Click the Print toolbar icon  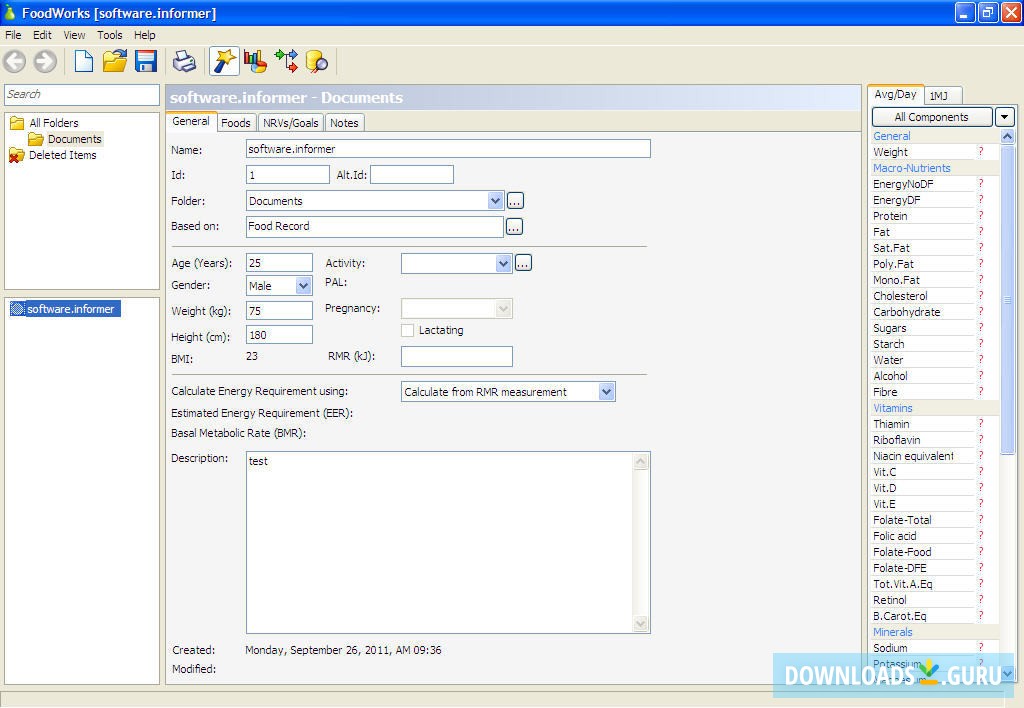point(185,62)
